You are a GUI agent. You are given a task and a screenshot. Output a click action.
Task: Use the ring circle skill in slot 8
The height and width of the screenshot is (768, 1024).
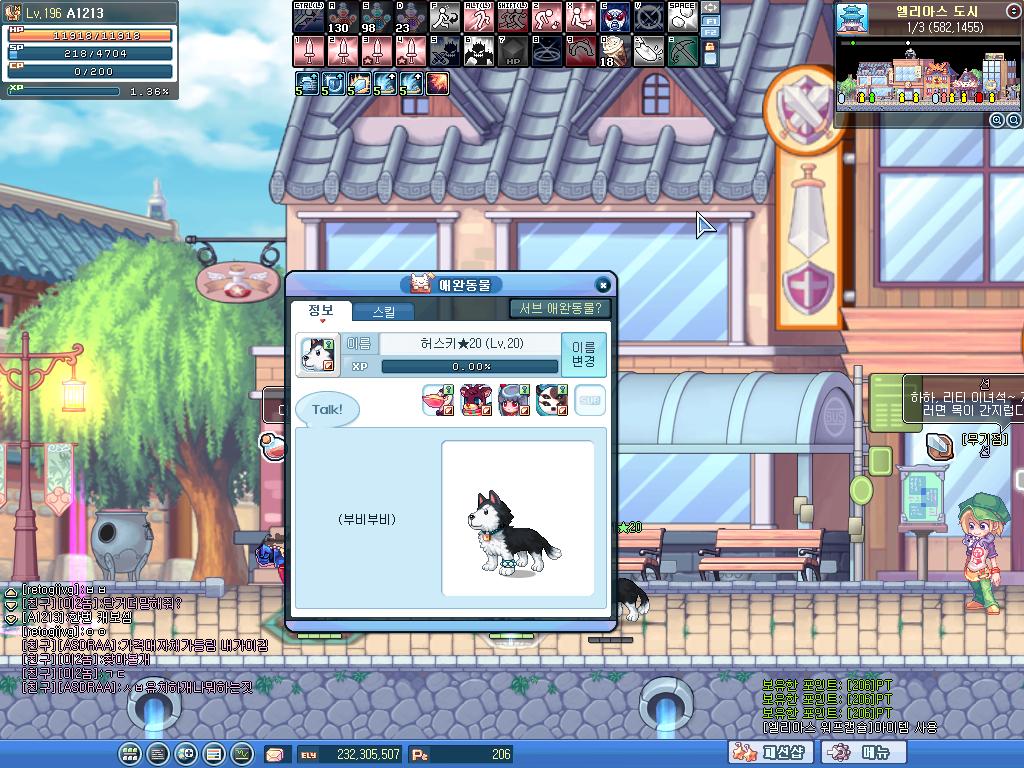(x=547, y=51)
